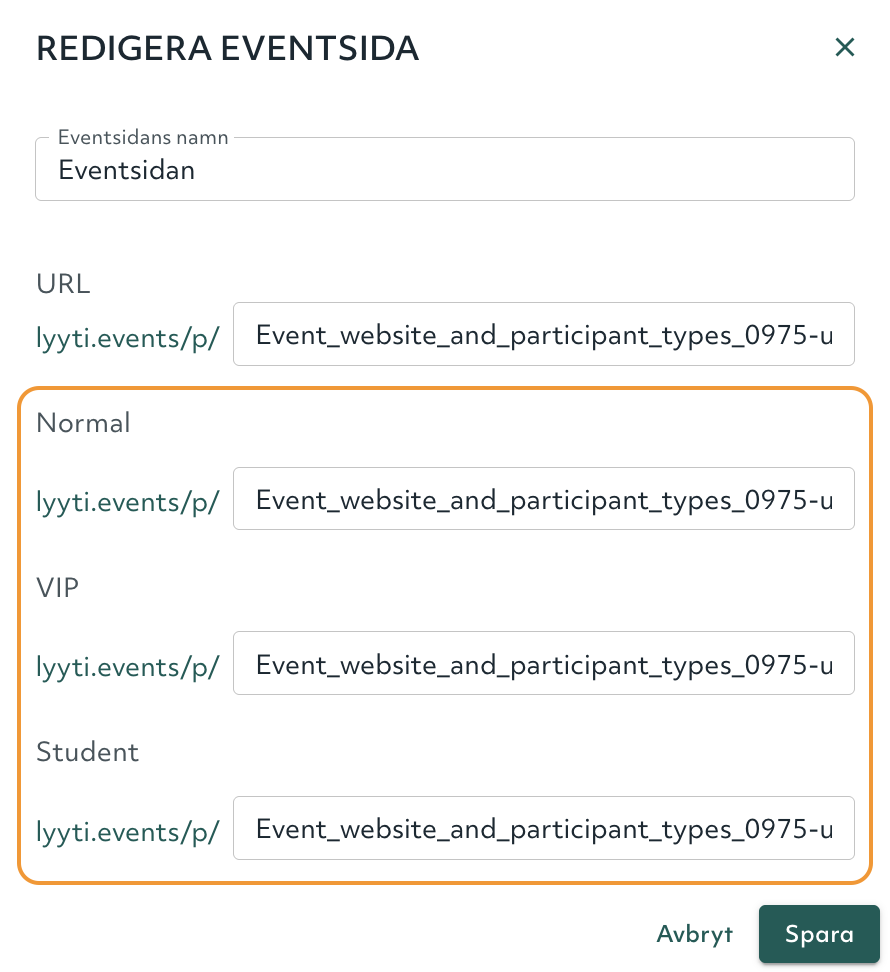Edit the Normal participant URL field
This screenshot has width=890, height=972.
click(x=544, y=498)
